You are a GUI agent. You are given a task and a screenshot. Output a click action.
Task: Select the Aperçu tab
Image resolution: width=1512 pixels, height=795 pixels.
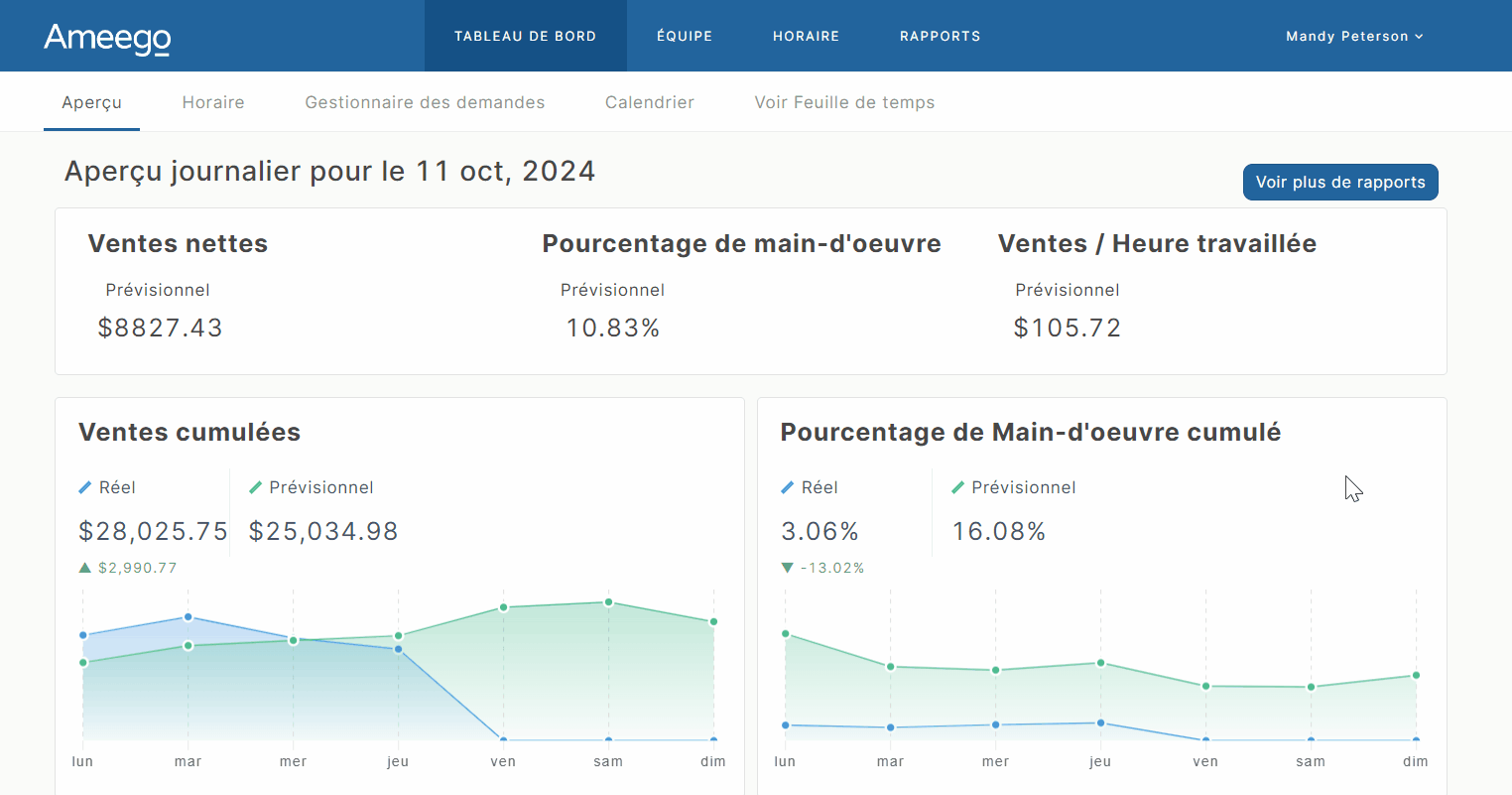click(91, 102)
